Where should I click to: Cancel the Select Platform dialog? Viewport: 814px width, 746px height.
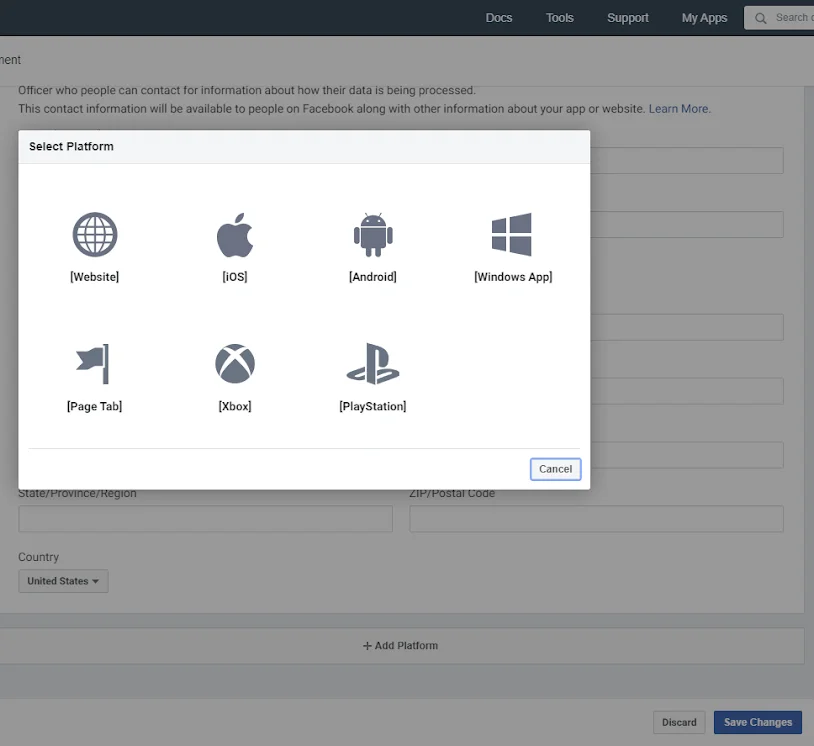tap(555, 469)
